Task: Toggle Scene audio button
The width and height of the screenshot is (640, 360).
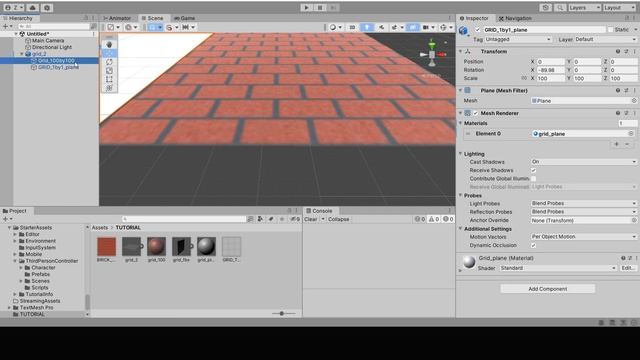Action: [x=381, y=27]
